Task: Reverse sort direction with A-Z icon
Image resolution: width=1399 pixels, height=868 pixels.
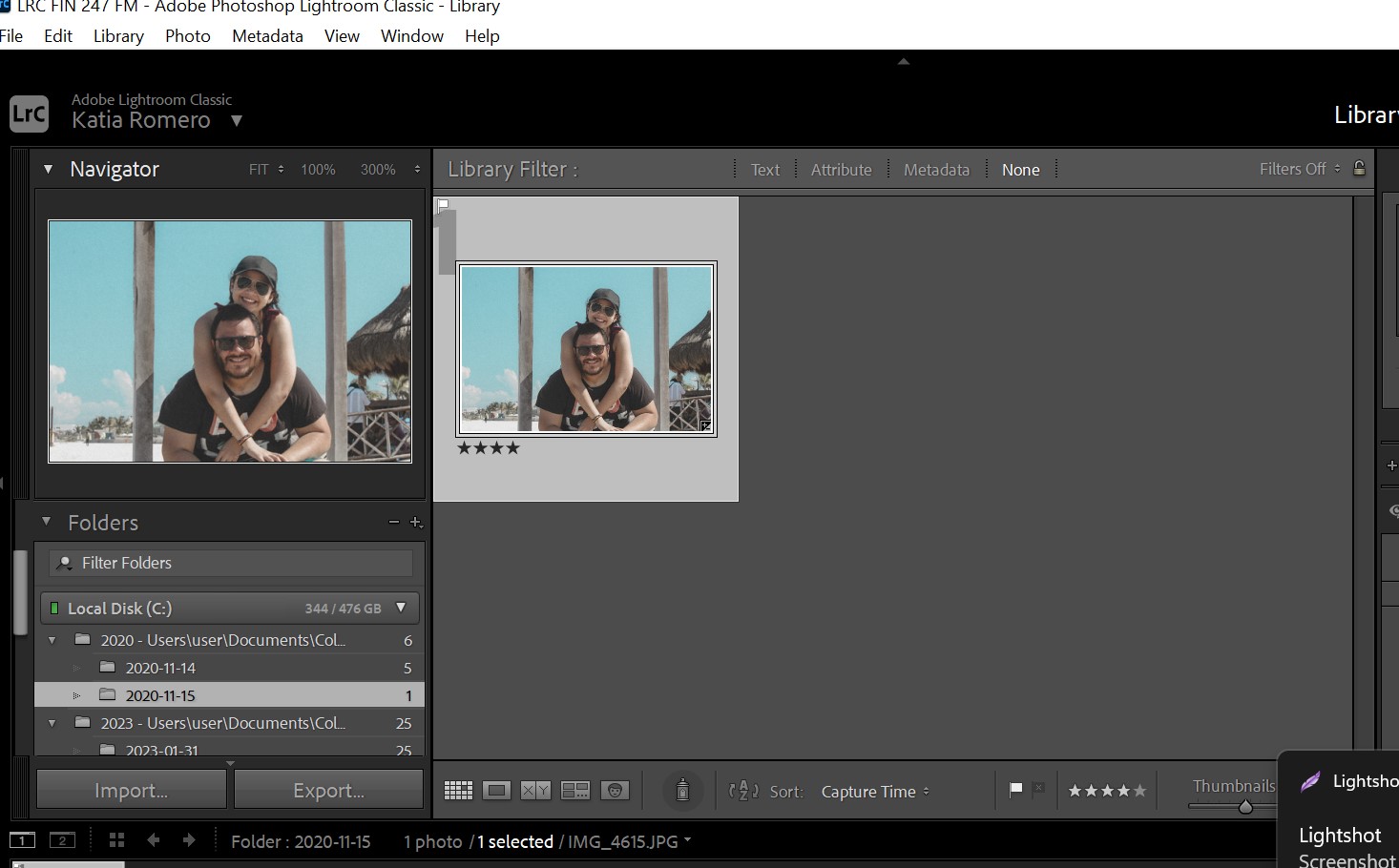Action: (x=743, y=791)
